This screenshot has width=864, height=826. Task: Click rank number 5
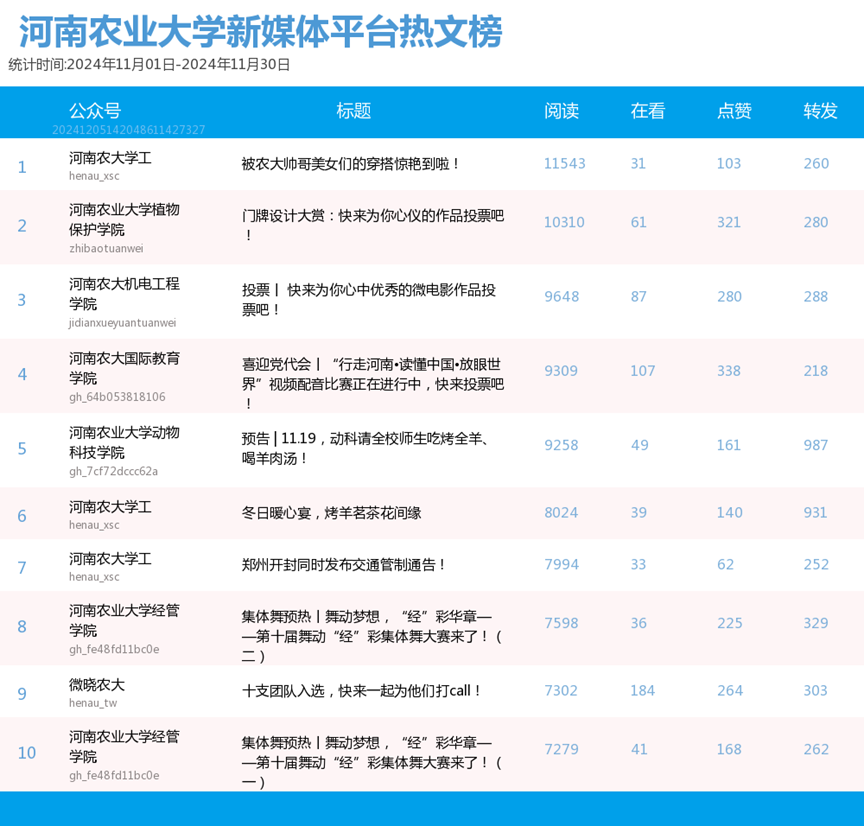pyautogui.click(x=22, y=449)
